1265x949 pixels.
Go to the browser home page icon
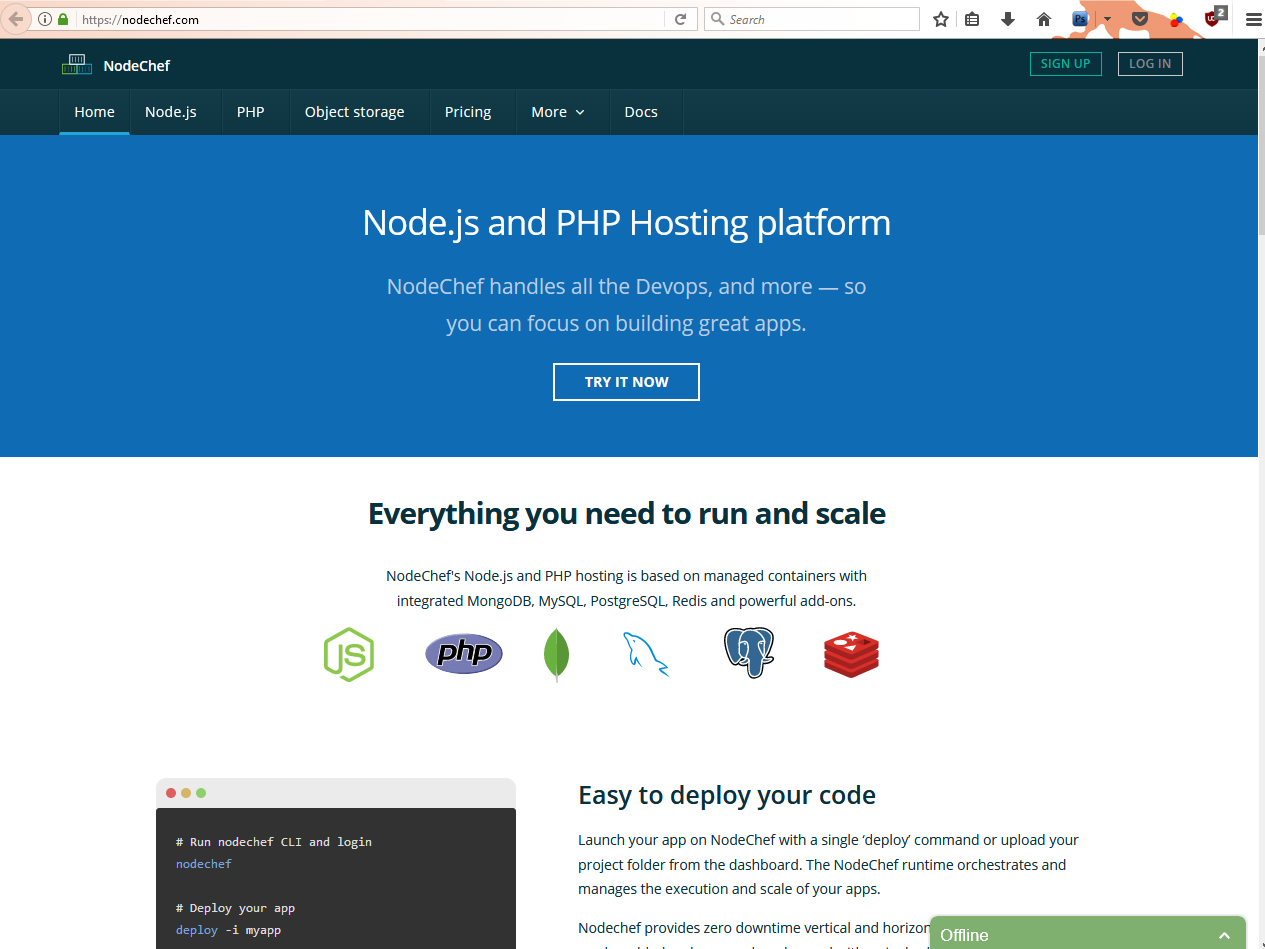click(x=1044, y=19)
